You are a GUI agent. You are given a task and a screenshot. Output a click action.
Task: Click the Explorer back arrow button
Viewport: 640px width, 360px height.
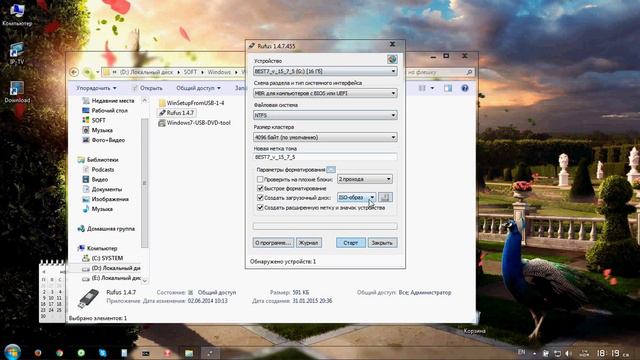[x=74, y=72]
